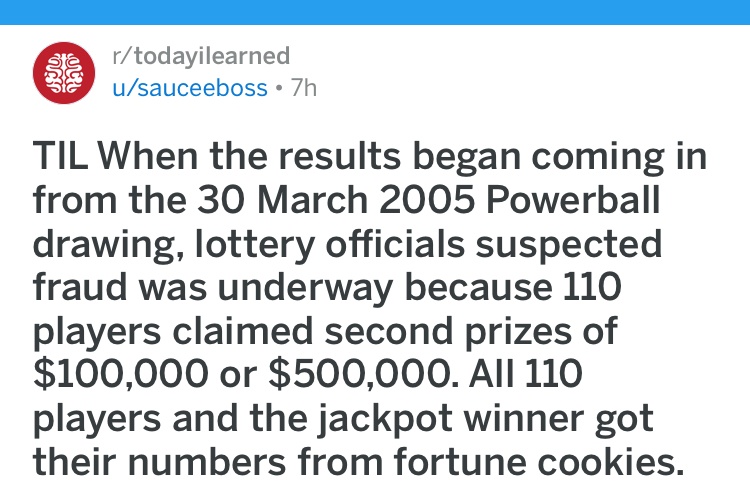Visit the r/todayilearned subreddit link
This screenshot has height=494, width=750.
tap(201, 56)
